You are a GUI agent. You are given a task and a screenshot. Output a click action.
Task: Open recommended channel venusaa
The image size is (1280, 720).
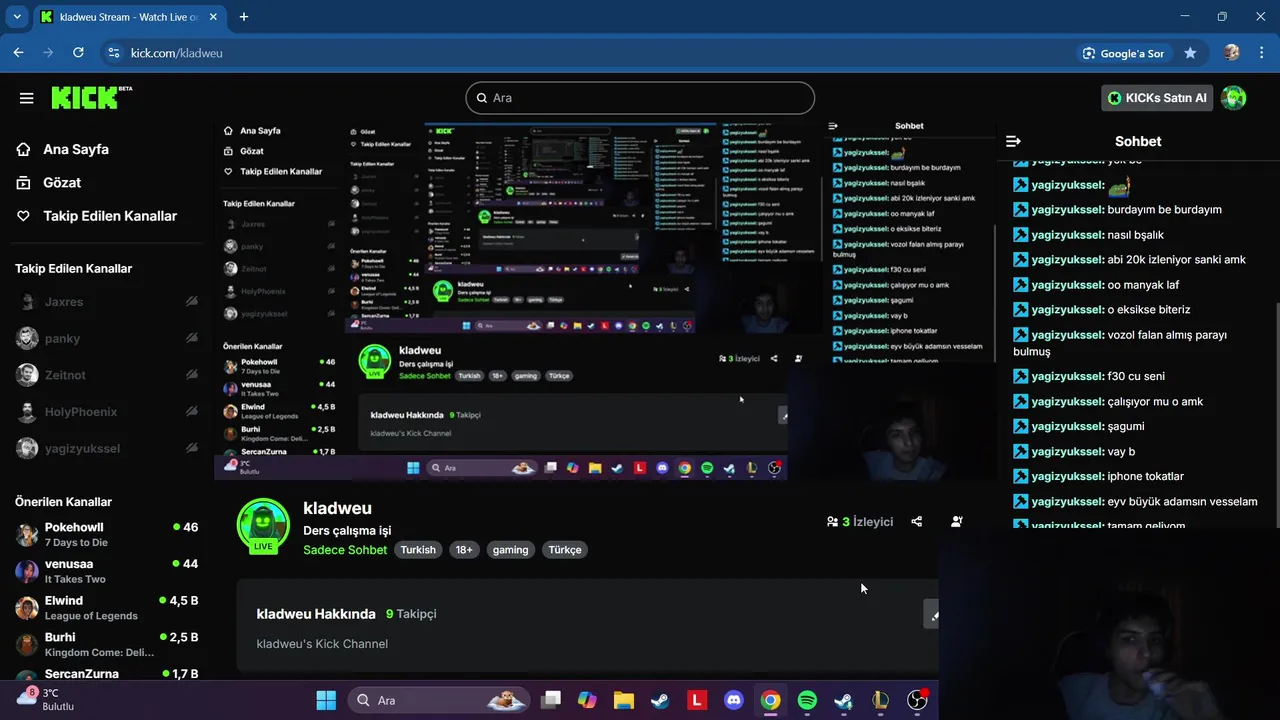click(x=106, y=571)
